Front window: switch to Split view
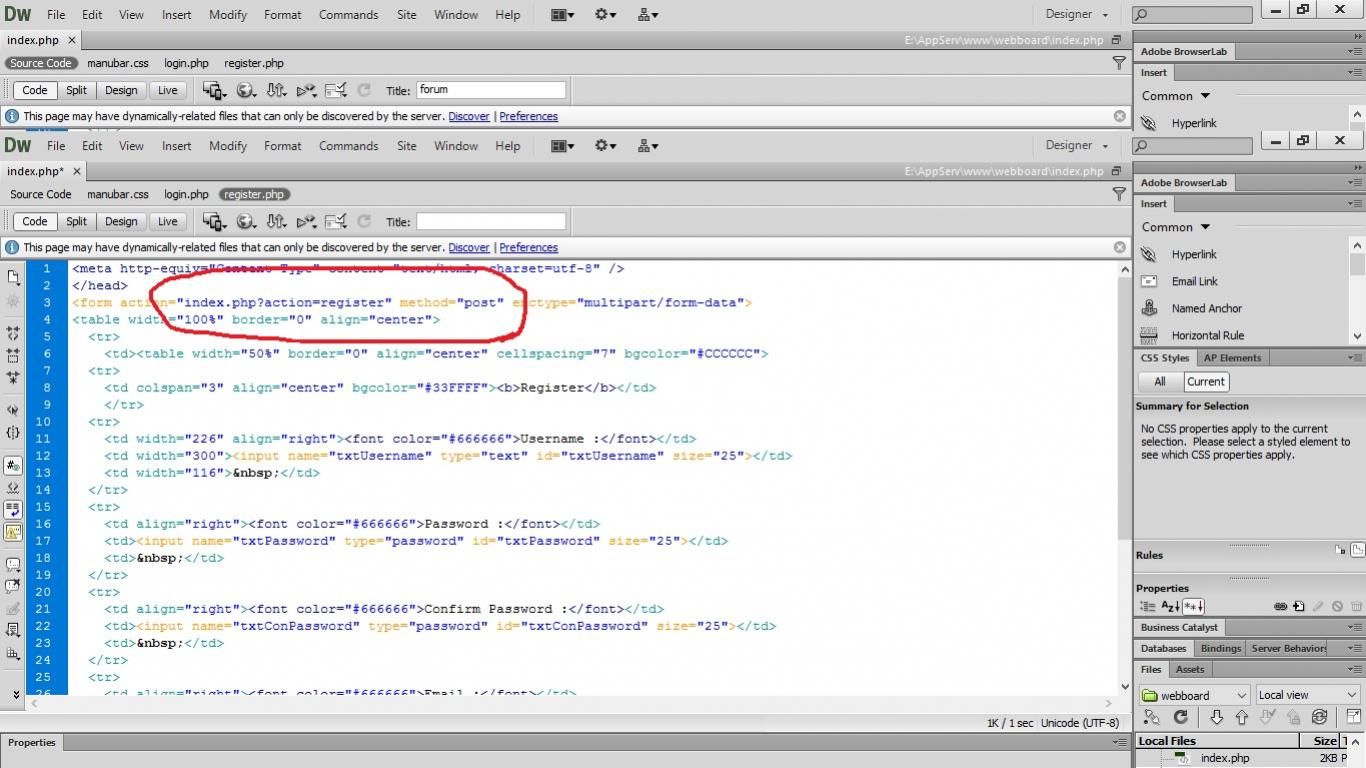This screenshot has width=1366, height=768. [77, 221]
